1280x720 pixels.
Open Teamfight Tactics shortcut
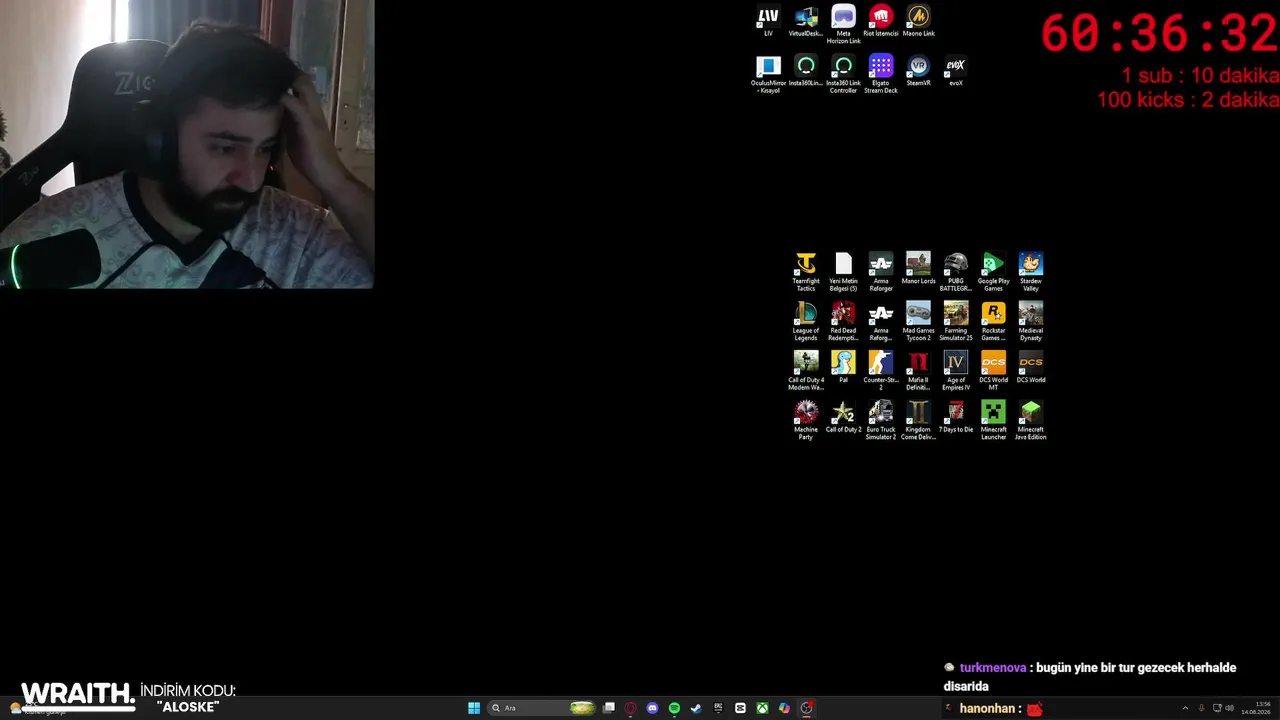(x=806, y=272)
